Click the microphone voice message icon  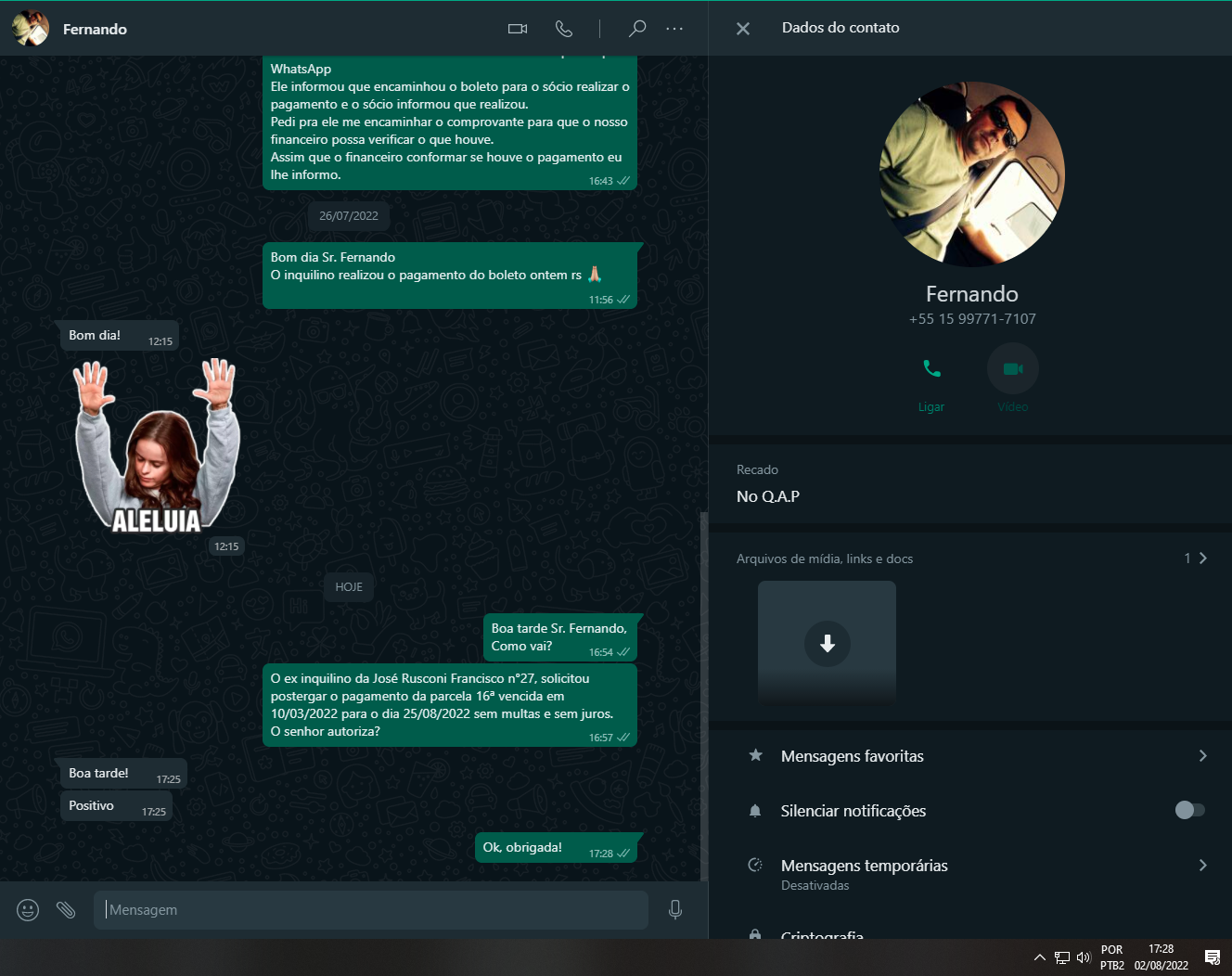point(675,910)
